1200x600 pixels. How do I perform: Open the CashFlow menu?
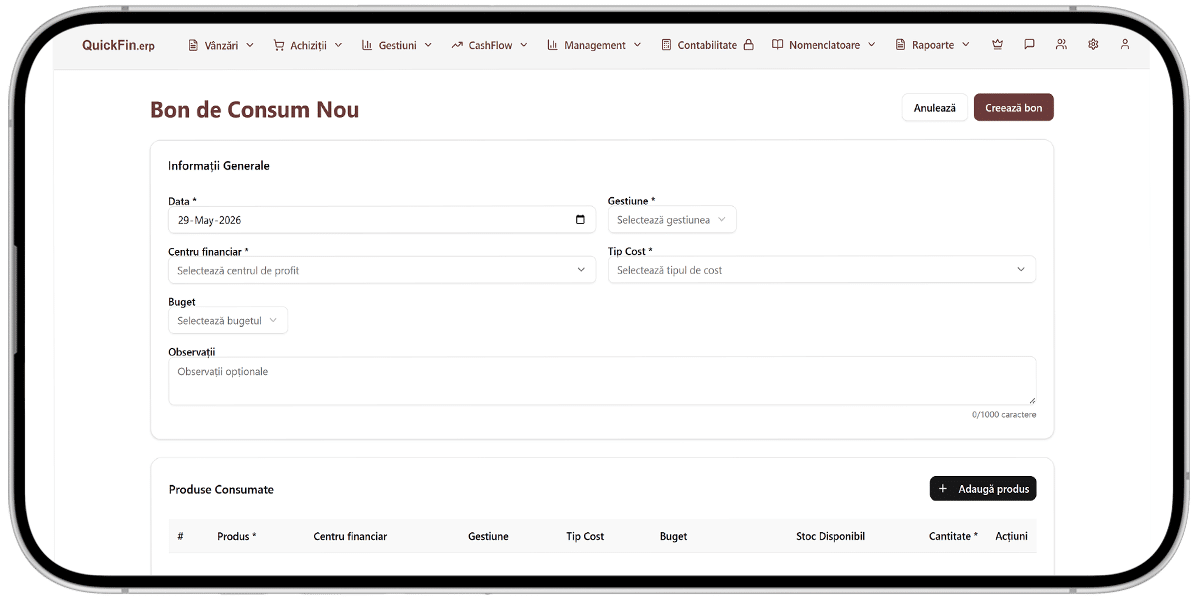coord(489,45)
